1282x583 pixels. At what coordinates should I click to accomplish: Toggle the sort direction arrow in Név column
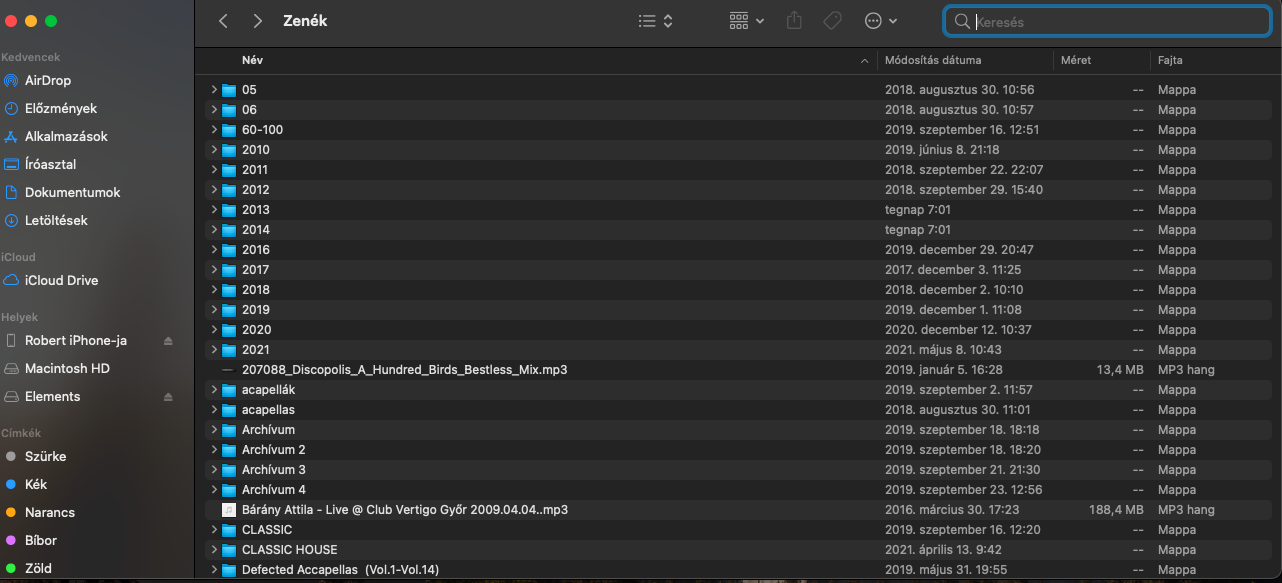864,61
